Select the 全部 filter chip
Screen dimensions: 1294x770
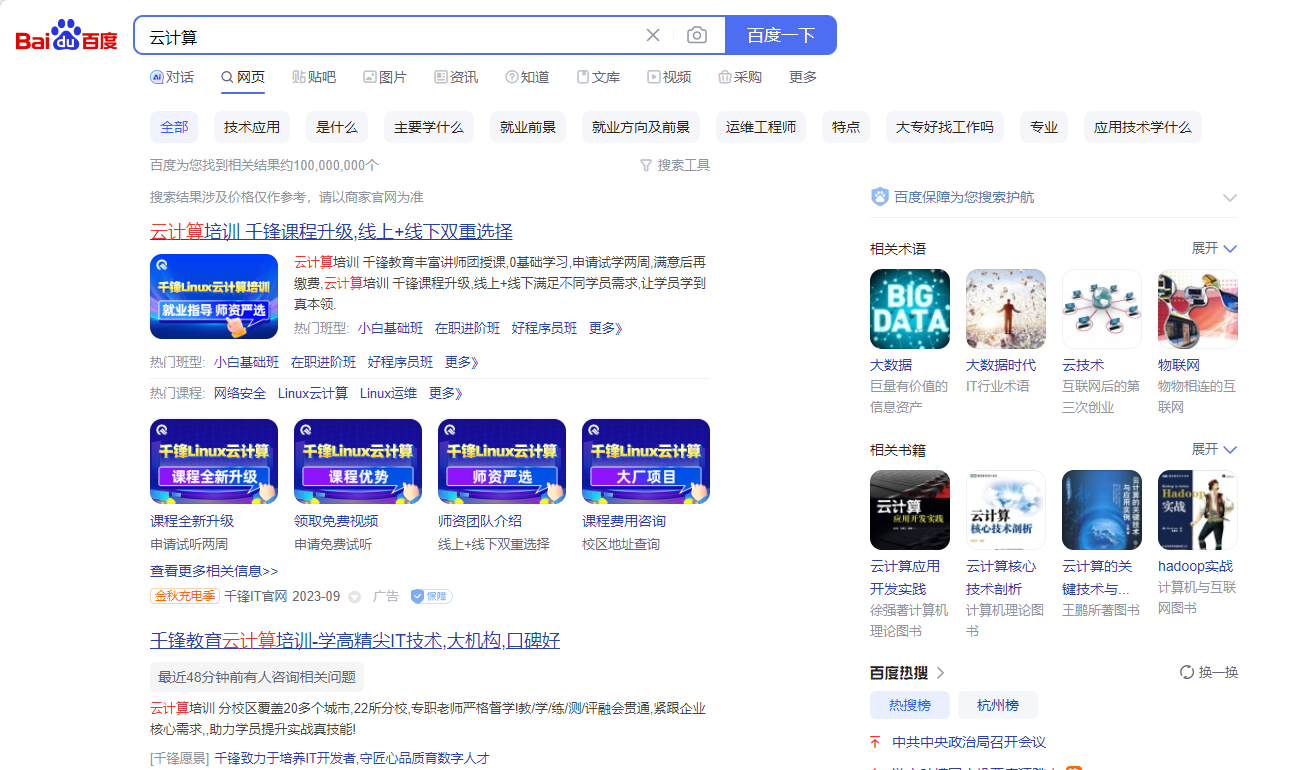click(174, 127)
